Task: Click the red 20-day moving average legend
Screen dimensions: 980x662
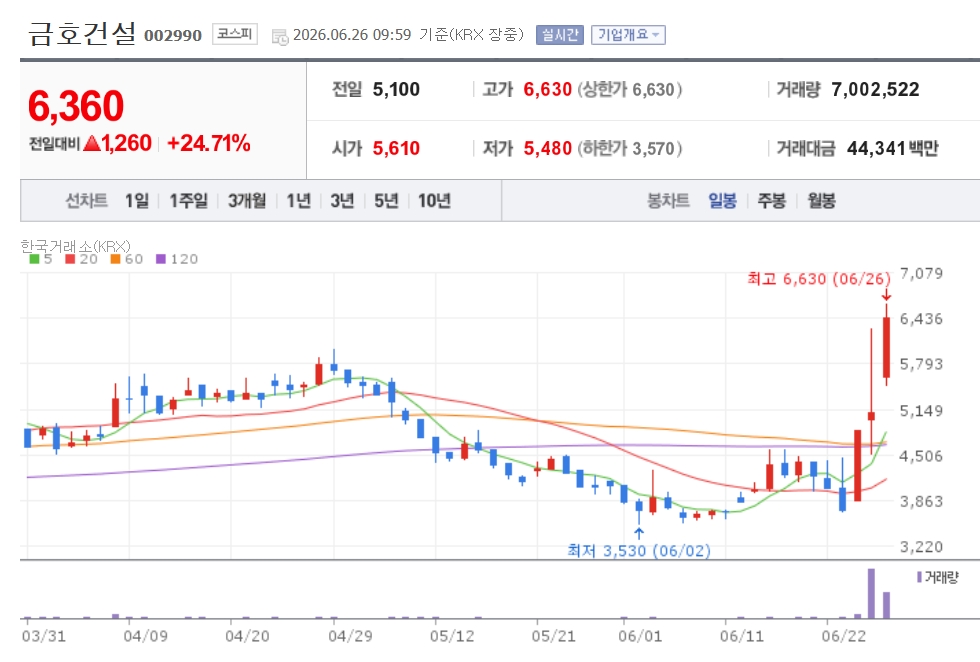Action: coord(81,259)
